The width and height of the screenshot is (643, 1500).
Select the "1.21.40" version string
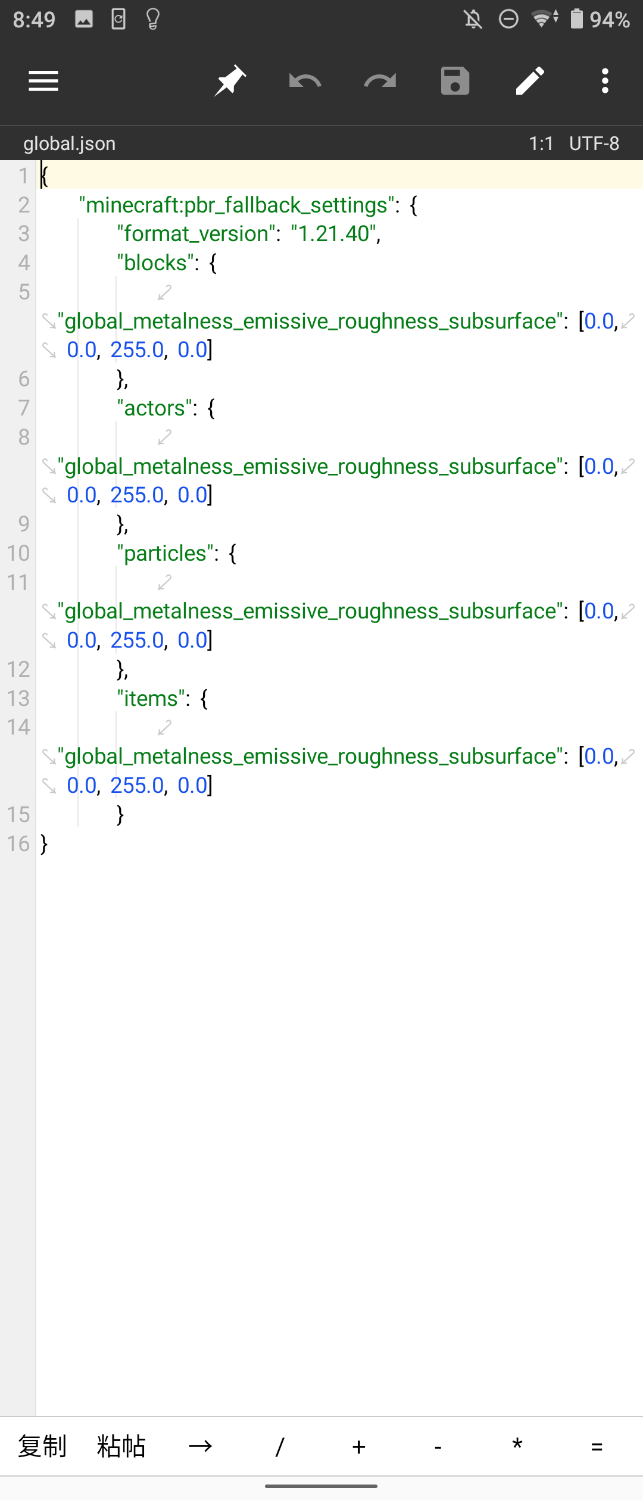[335, 234]
